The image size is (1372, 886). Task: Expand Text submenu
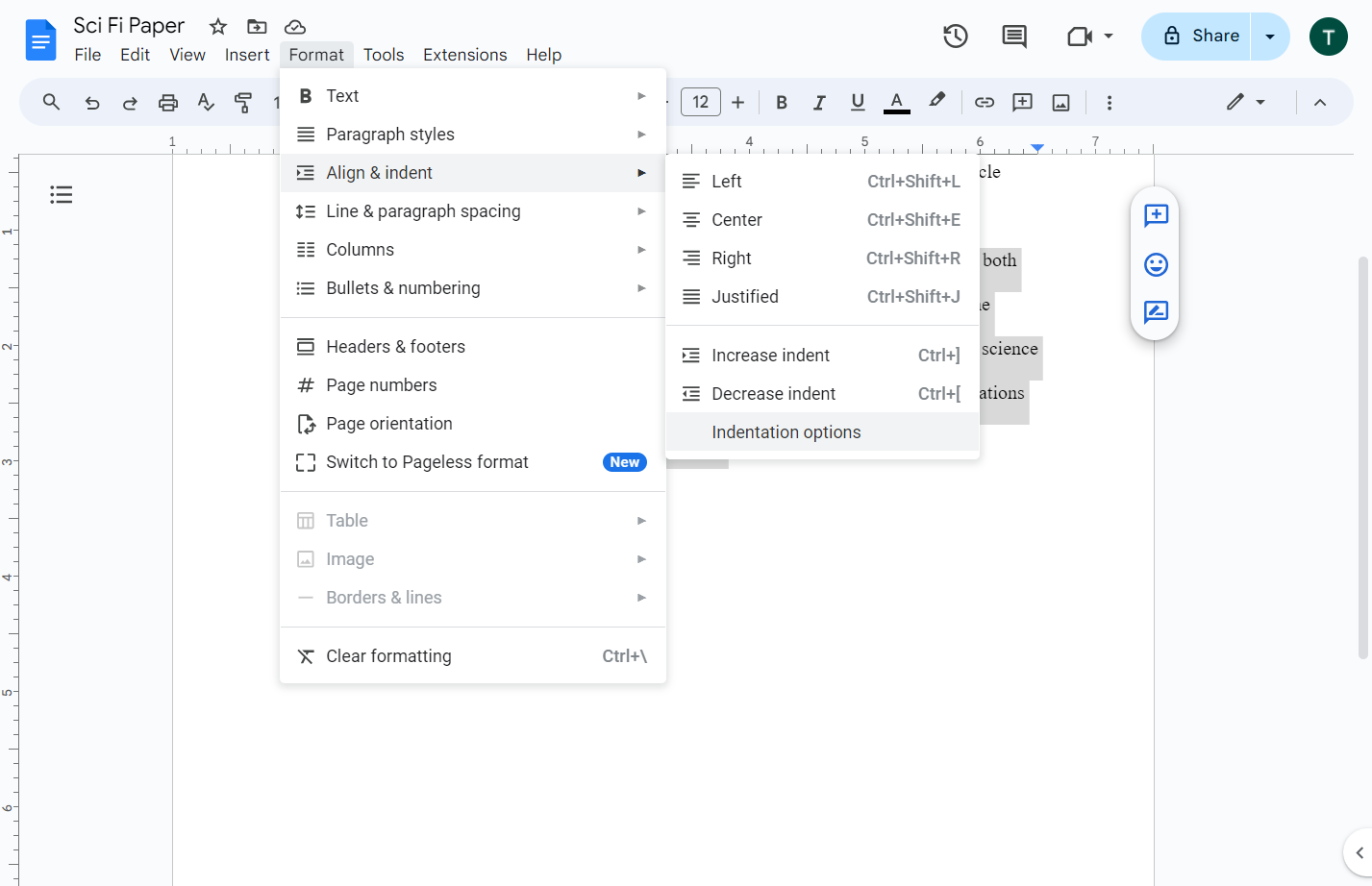coord(472,96)
